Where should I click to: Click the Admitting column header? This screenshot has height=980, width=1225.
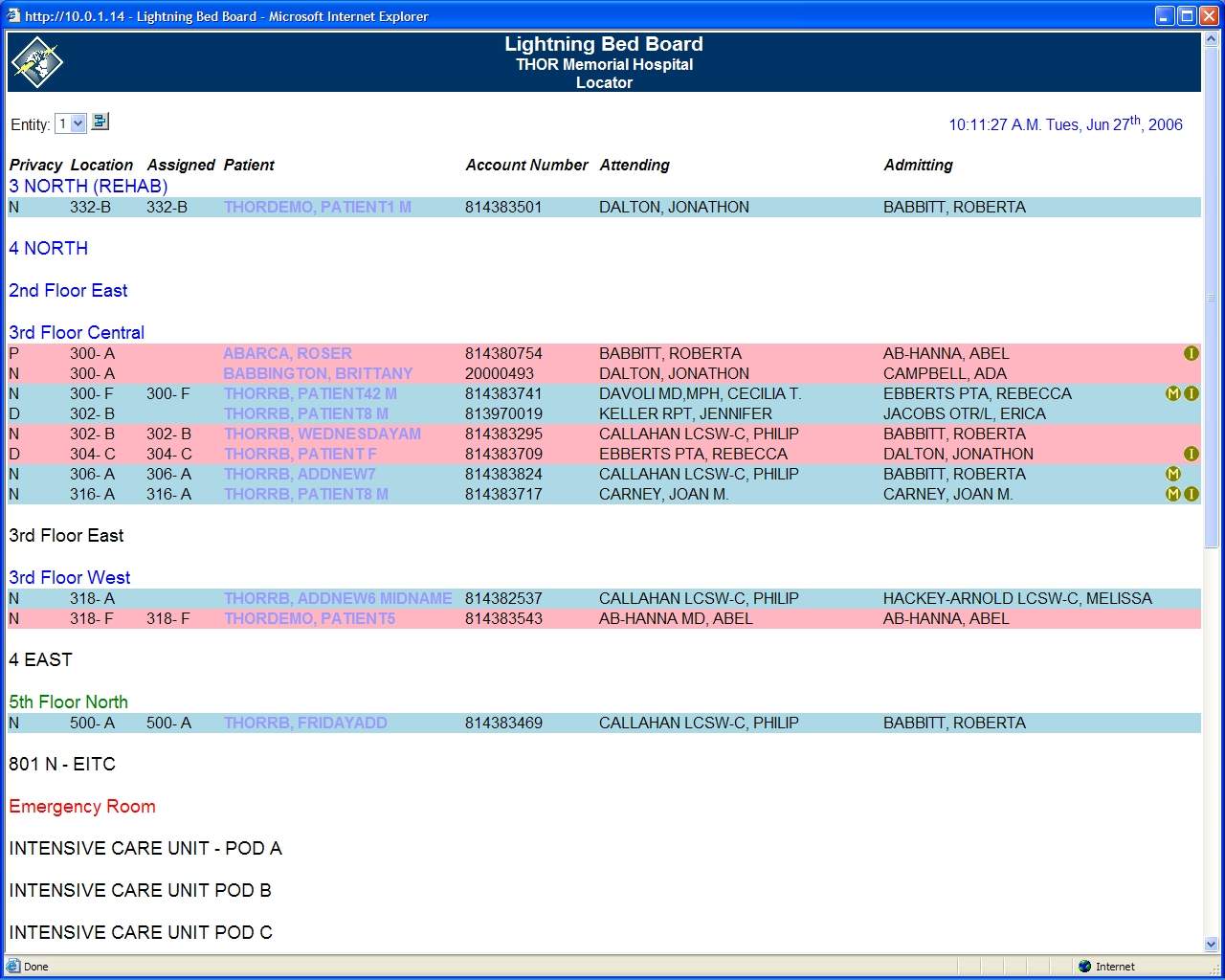pyautogui.click(x=918, y=165)
